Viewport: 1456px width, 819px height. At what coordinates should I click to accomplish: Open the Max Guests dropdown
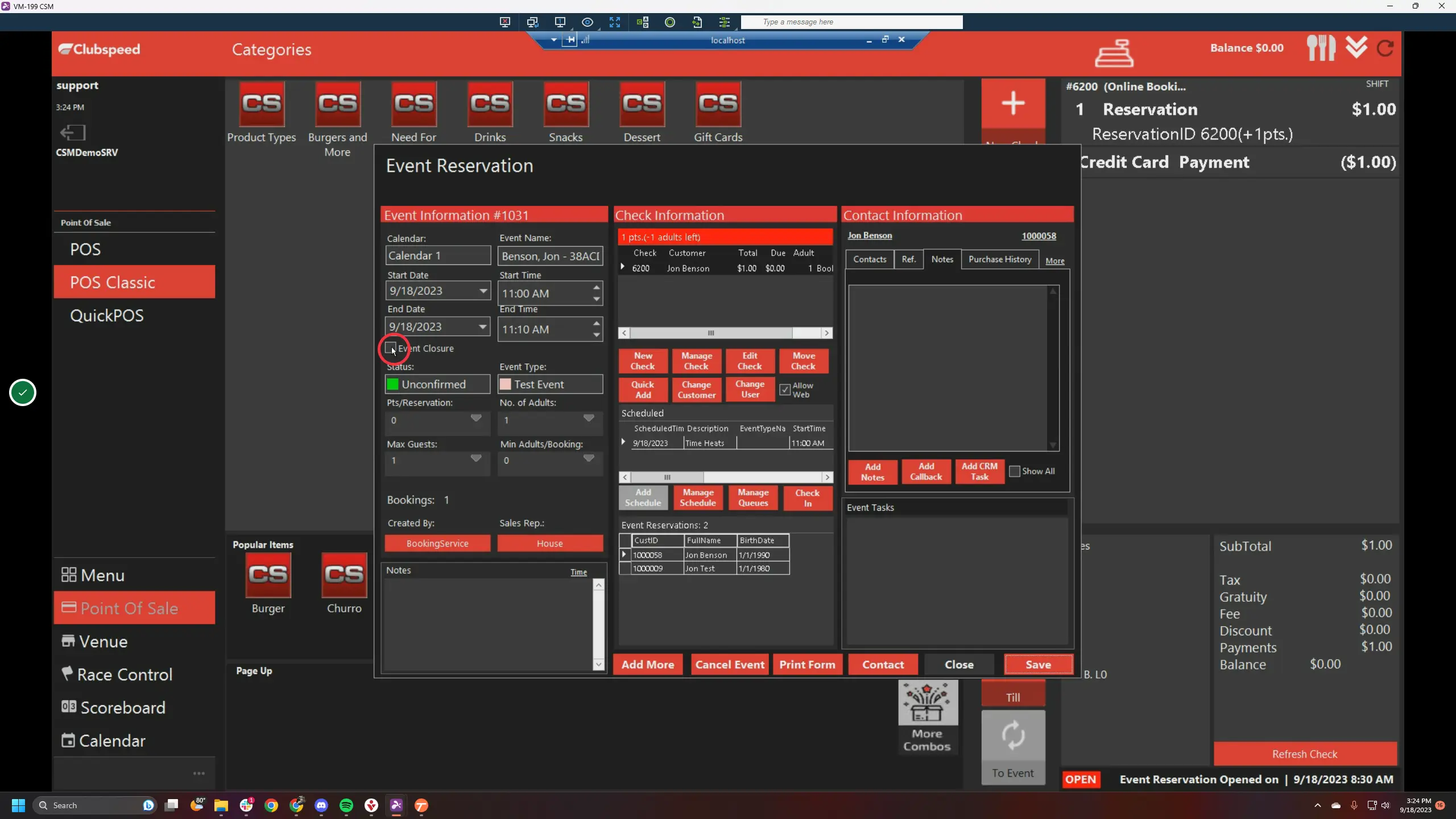tap(476, 458)
